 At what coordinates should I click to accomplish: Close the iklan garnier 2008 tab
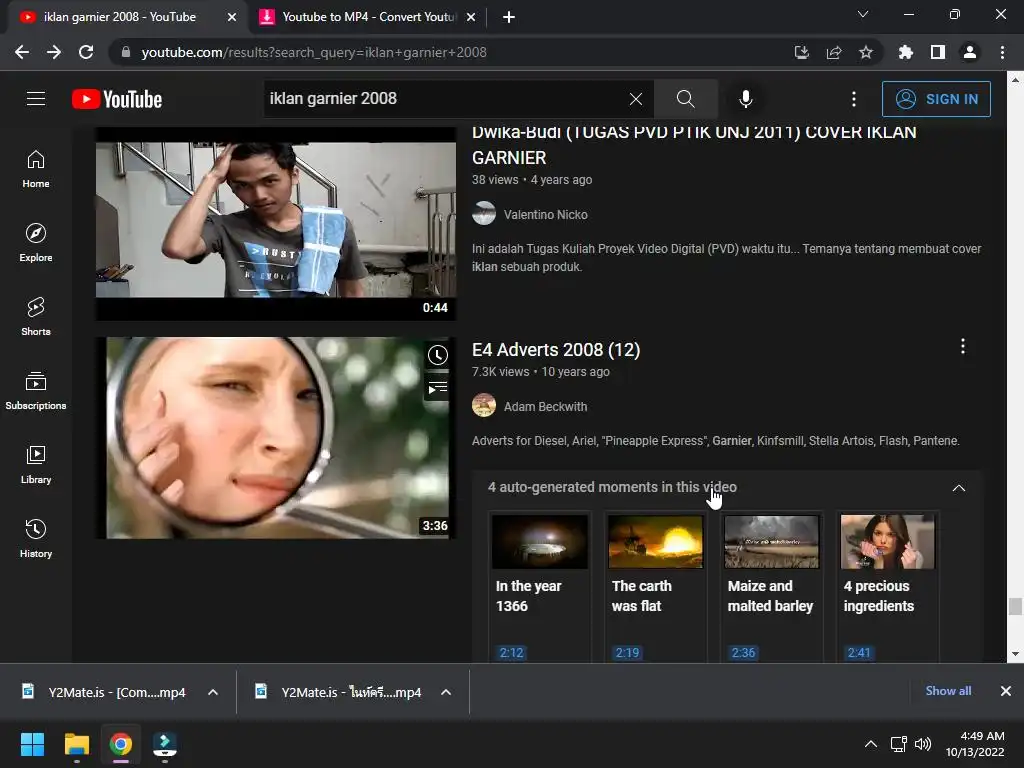tap(232, 17)
